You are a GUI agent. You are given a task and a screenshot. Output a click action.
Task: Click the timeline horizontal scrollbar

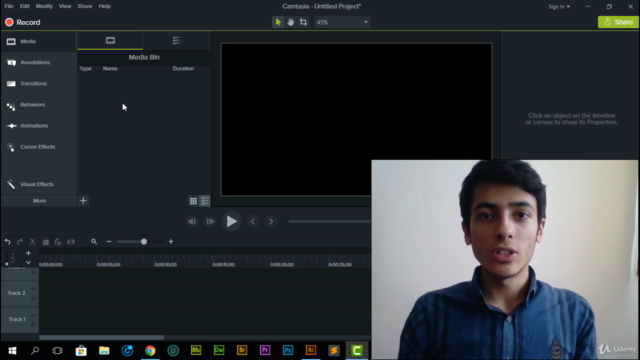pos(102,338)
